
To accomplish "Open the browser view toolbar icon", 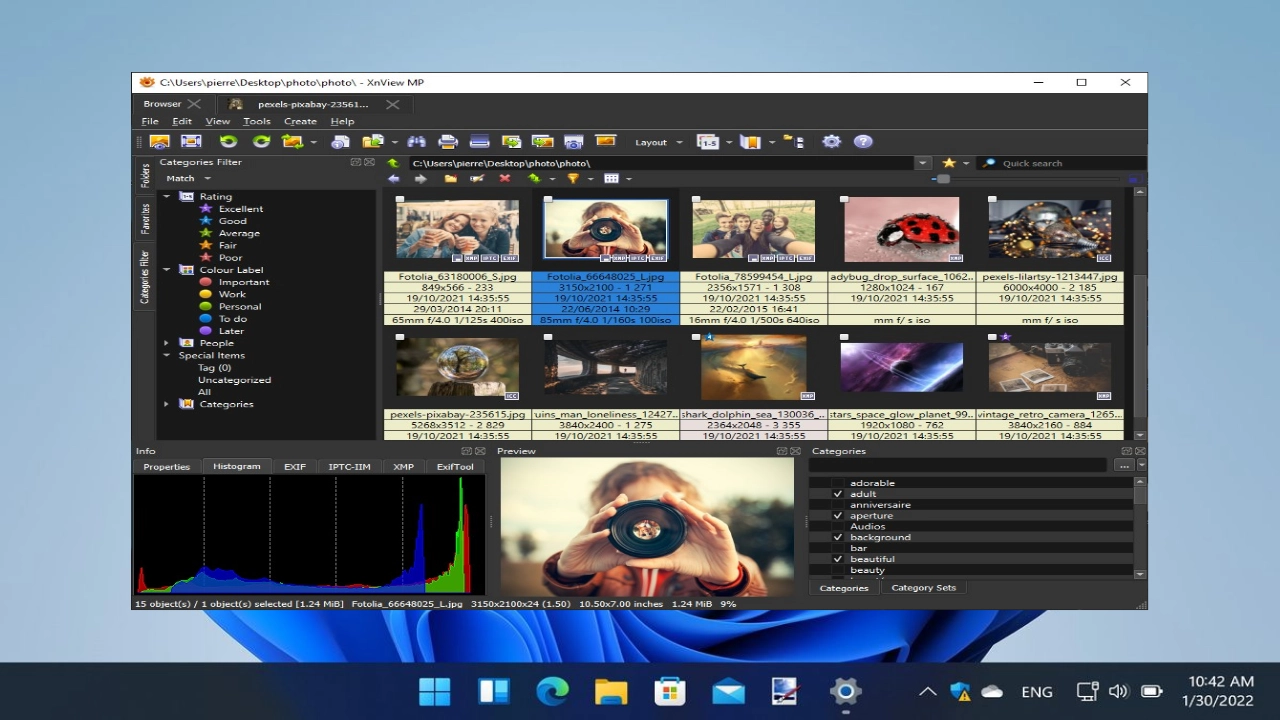I will (x=160, y=142).
